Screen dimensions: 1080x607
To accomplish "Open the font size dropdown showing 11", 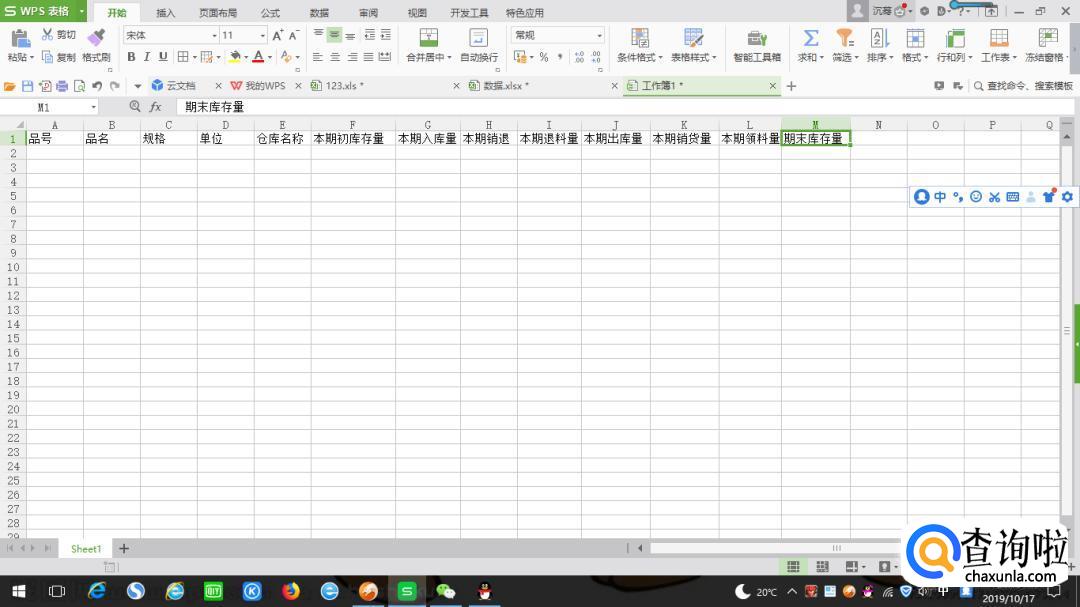I will tap(262, 35).
